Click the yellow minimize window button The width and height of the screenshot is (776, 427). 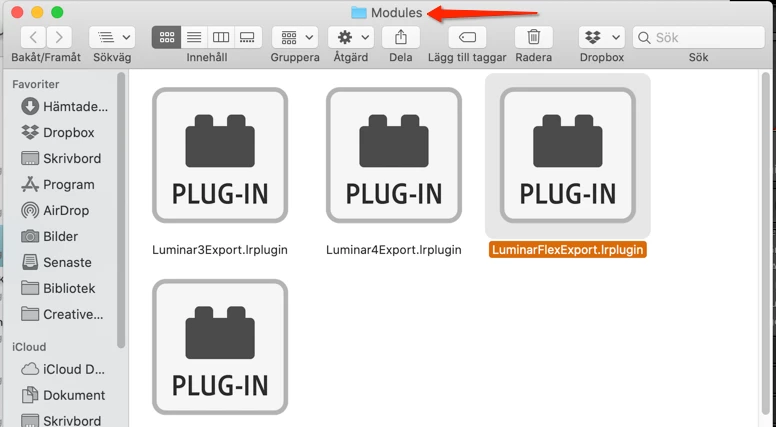tap(37, 12)
